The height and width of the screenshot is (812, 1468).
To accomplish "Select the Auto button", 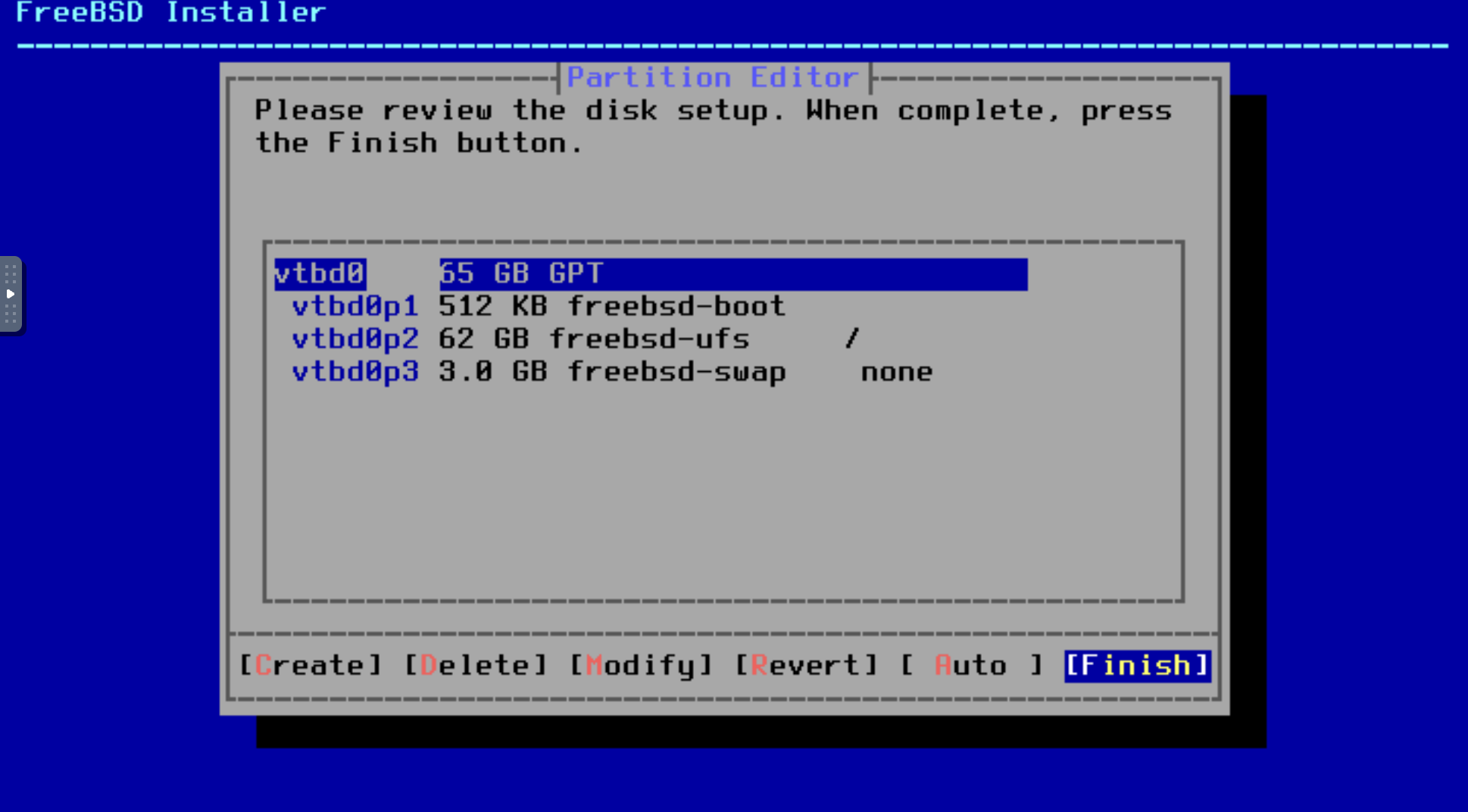I will click(972, 666).
